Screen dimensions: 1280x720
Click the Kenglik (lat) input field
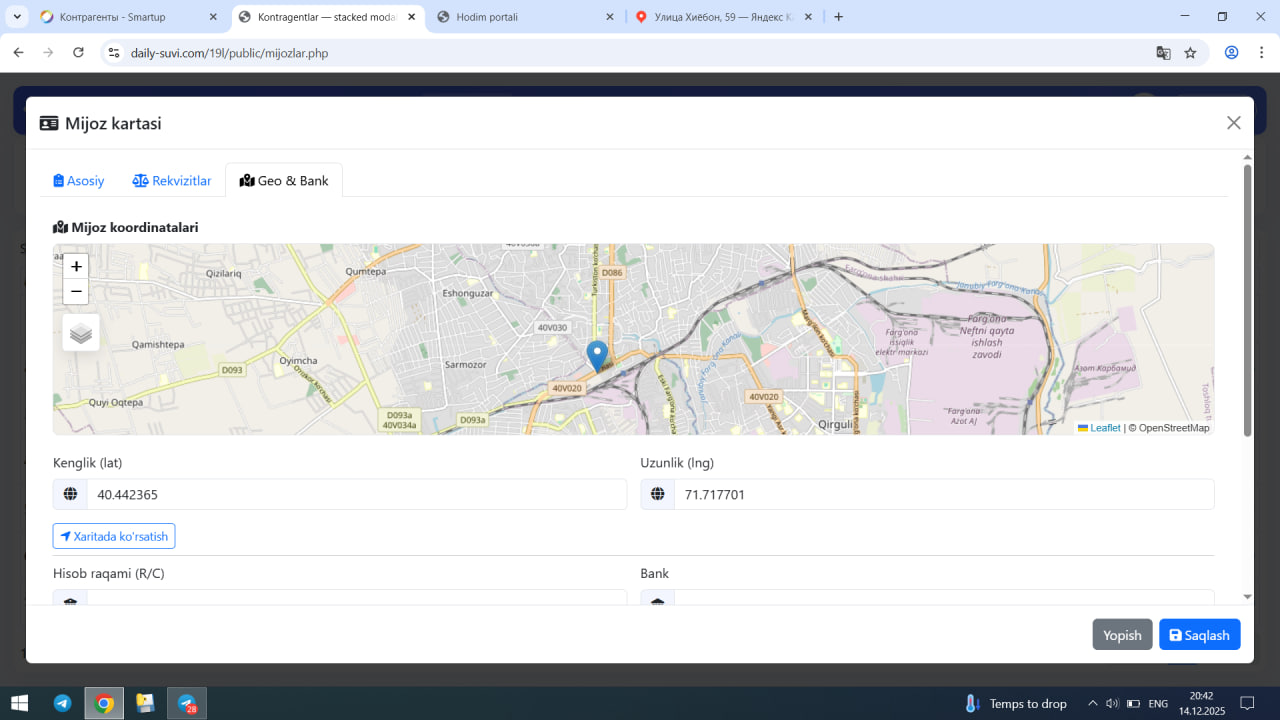click(356, 495)
